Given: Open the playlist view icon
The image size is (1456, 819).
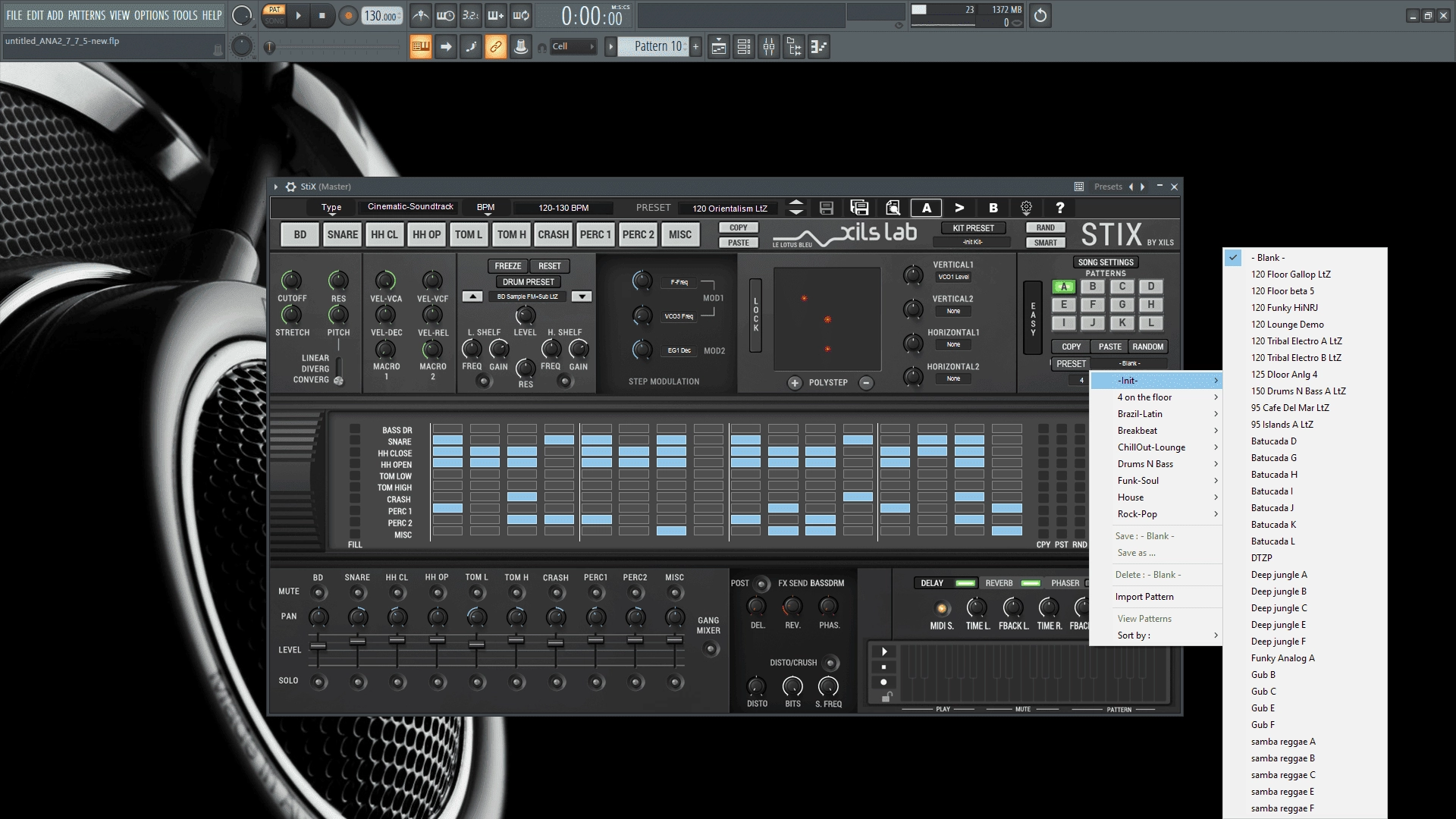Looking at the screenshot, I should click(719, 47).
